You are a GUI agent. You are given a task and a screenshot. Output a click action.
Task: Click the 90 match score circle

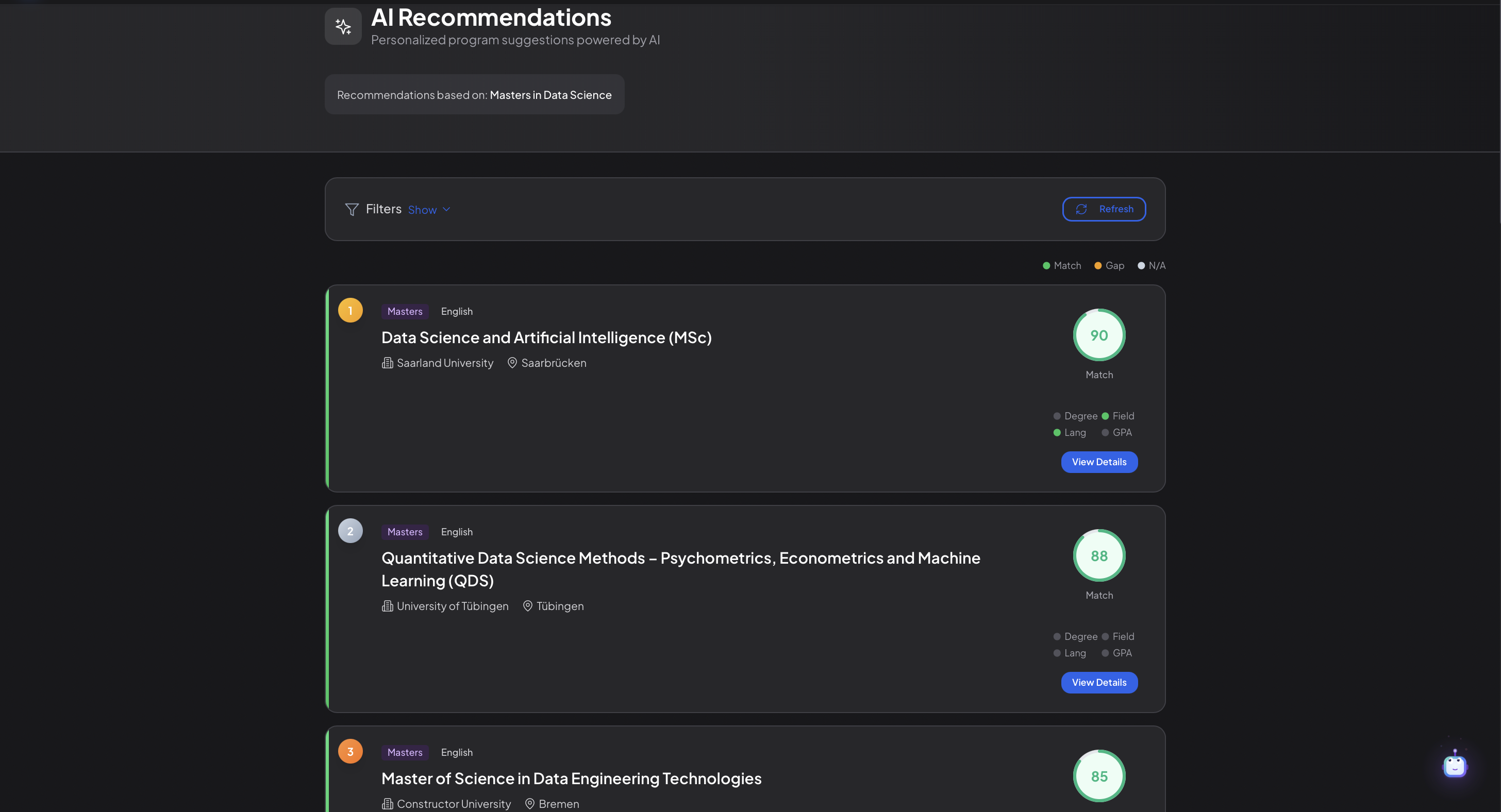point(1098,335)
